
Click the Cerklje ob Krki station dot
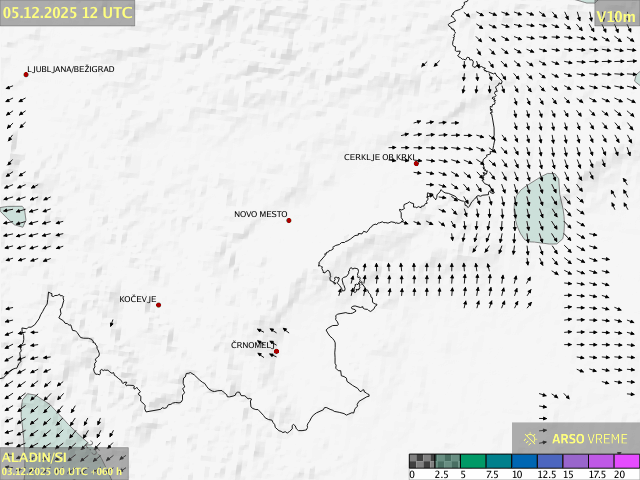pyautogui.click(x=416, y=163)
